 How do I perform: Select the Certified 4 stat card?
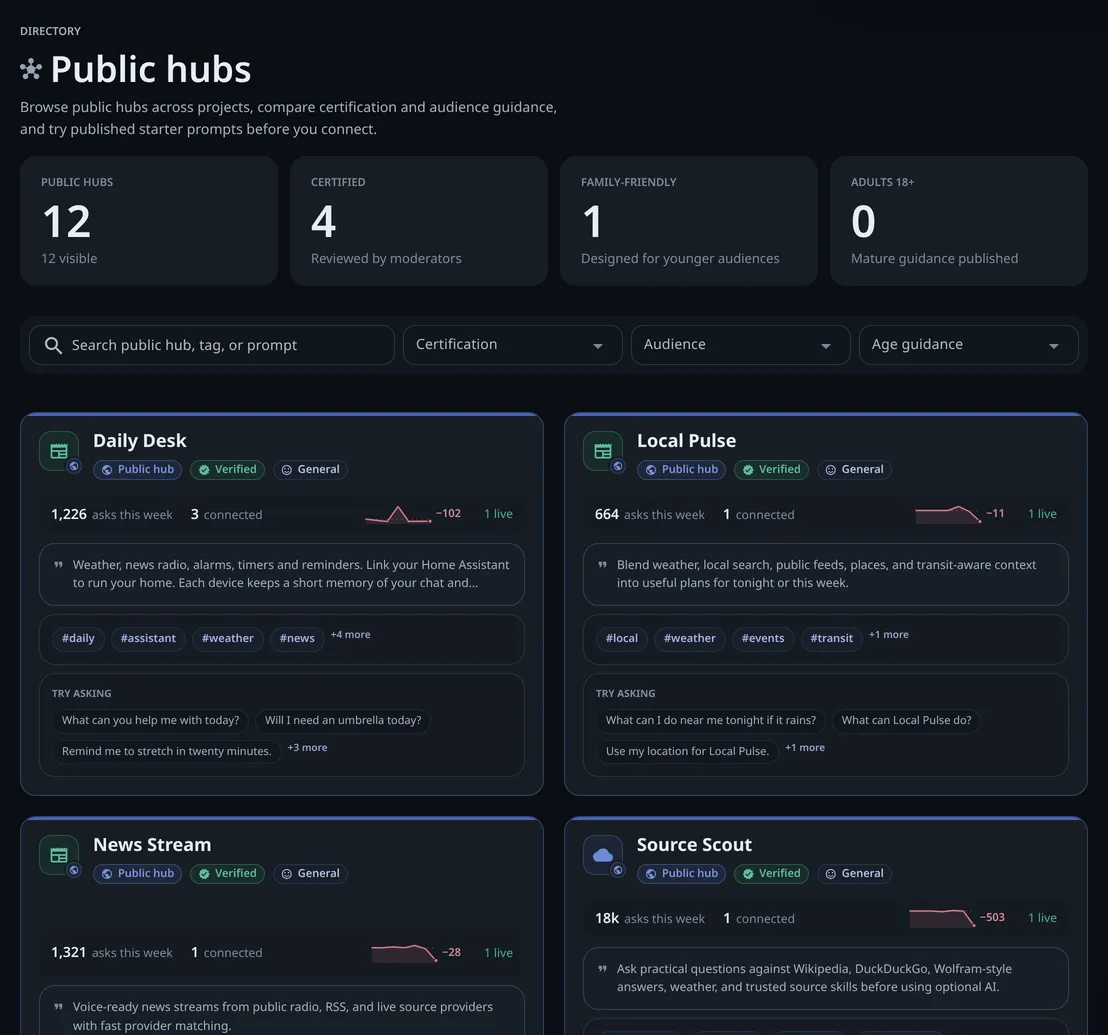pos(419,220)
